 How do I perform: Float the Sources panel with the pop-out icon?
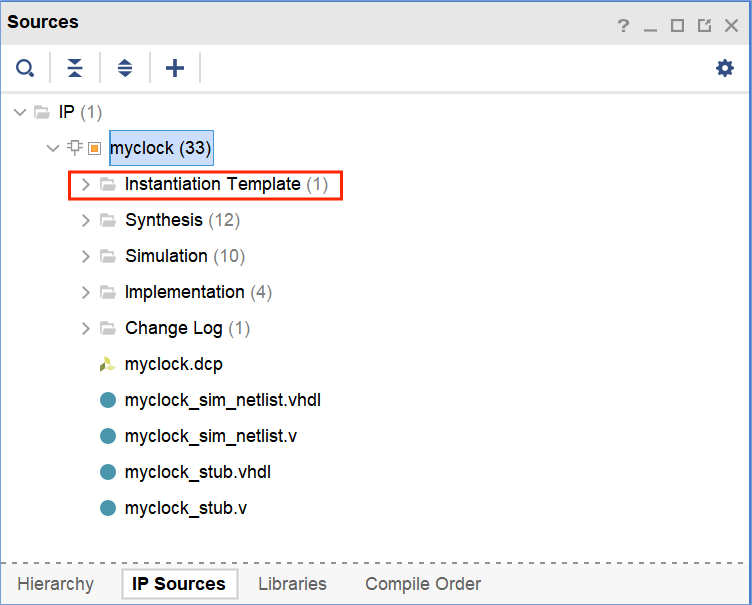pyautogui.click(x=704, y=25)
